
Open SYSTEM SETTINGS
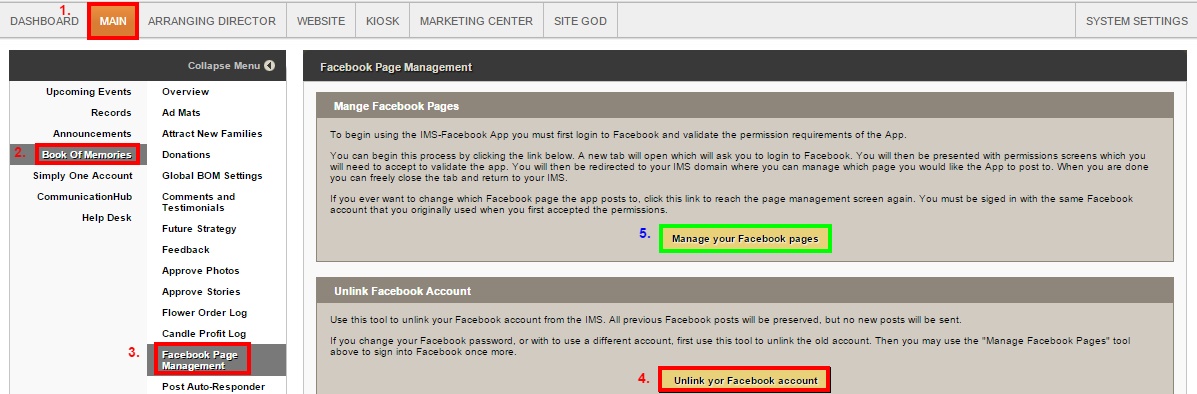[x=1137, y=21]
